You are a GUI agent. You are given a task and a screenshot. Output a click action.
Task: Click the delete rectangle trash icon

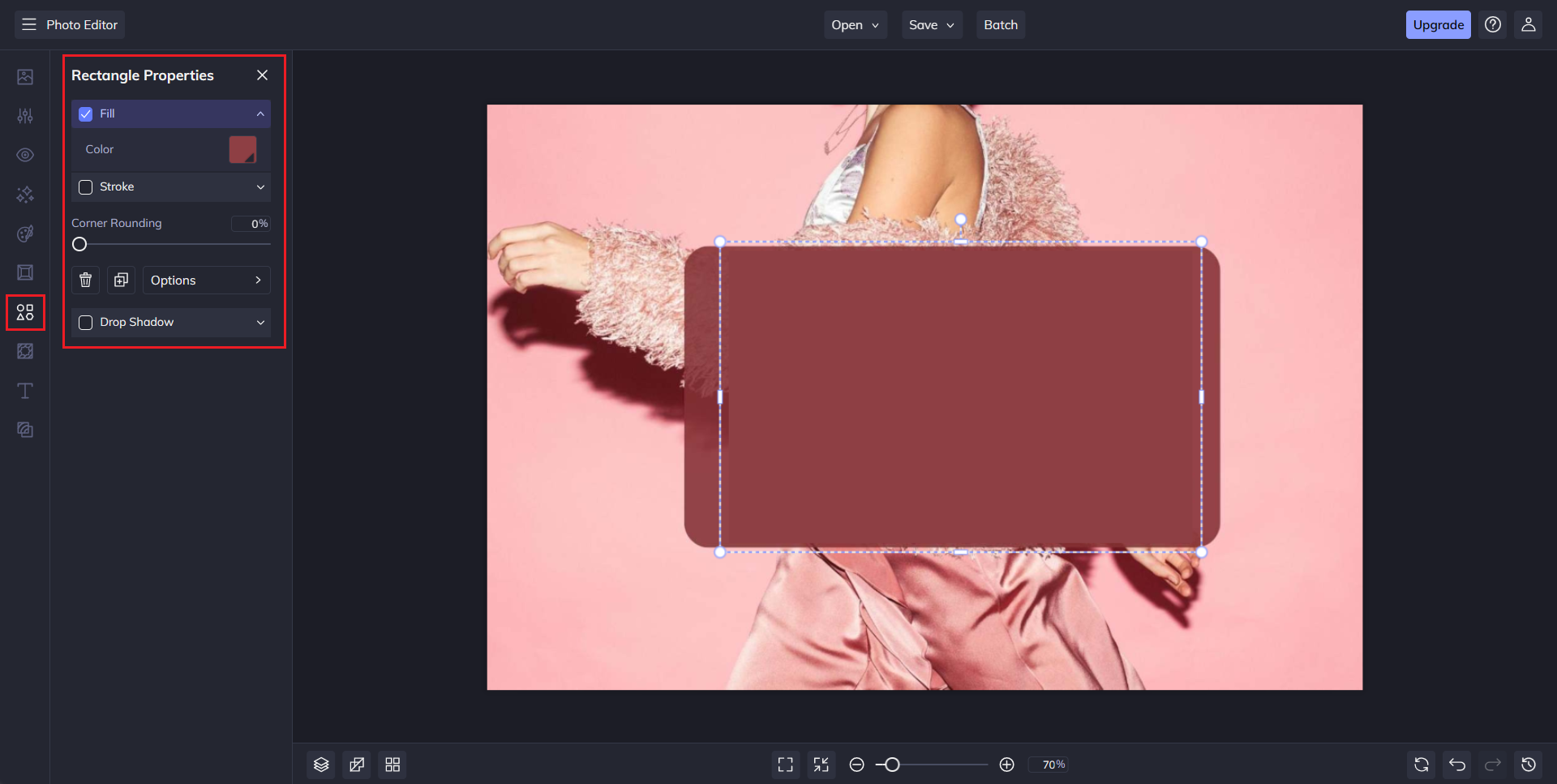(x=85, y=280)
